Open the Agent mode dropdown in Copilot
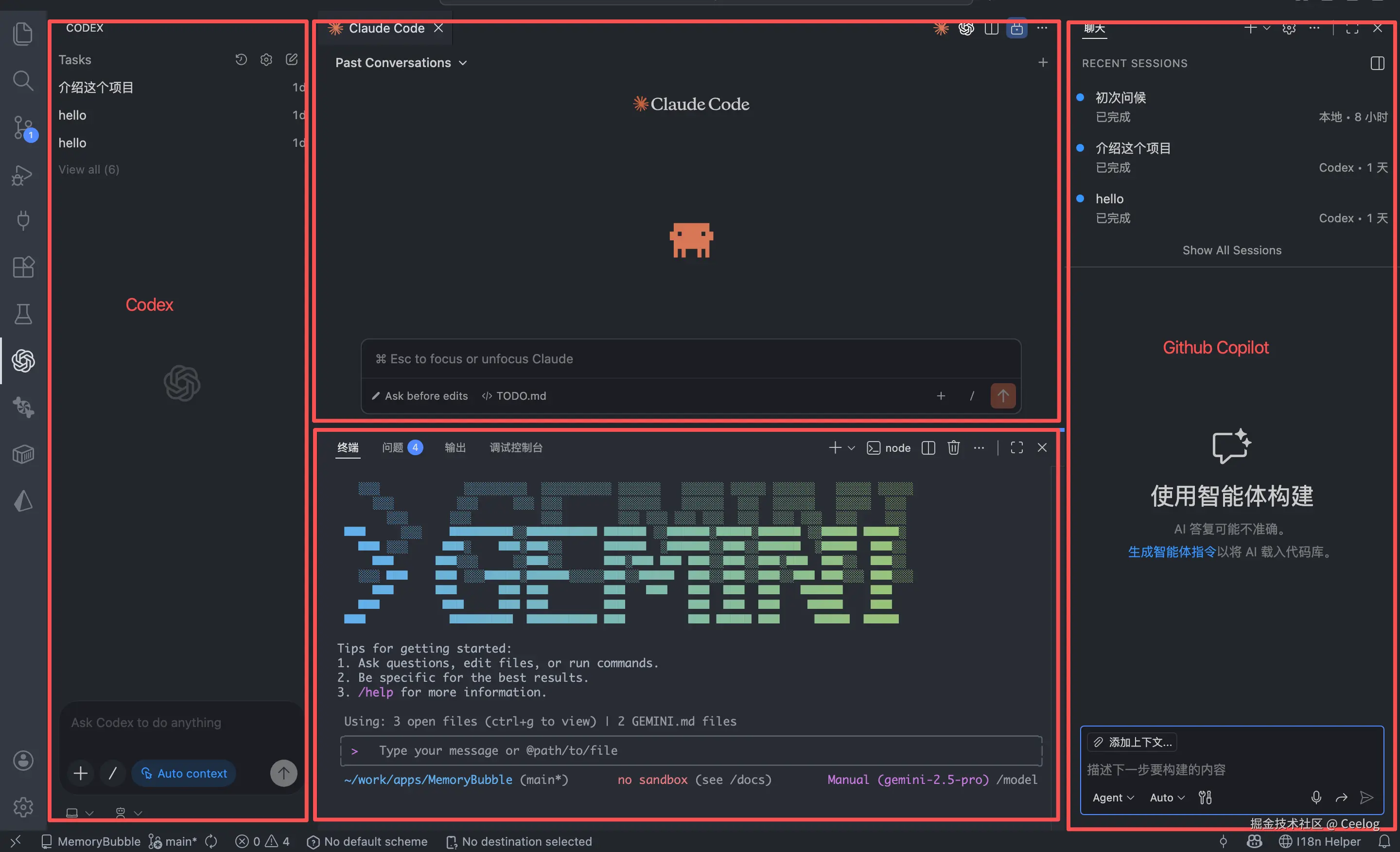 pos(1113,798)
